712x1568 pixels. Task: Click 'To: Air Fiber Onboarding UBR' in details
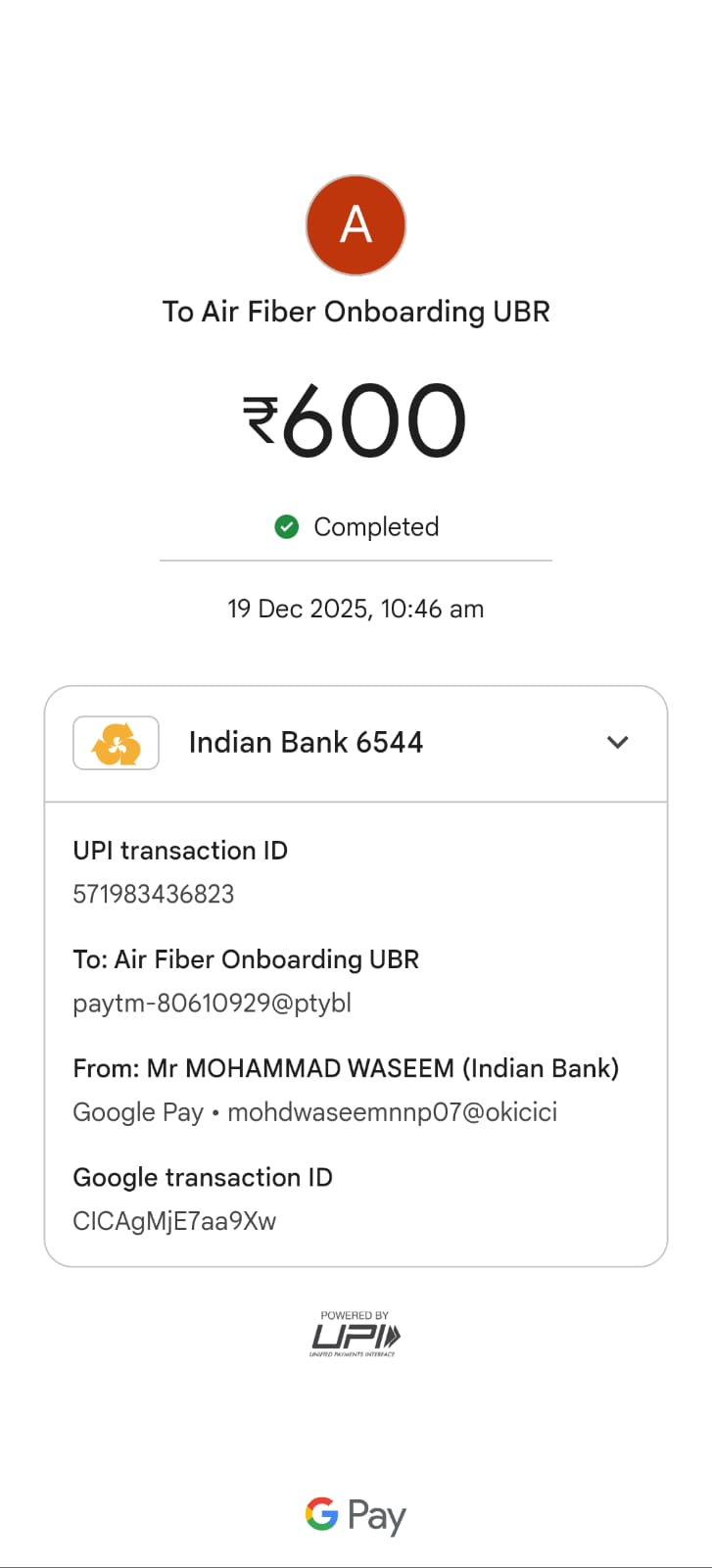pyautogui.click(x=246, y=959)
